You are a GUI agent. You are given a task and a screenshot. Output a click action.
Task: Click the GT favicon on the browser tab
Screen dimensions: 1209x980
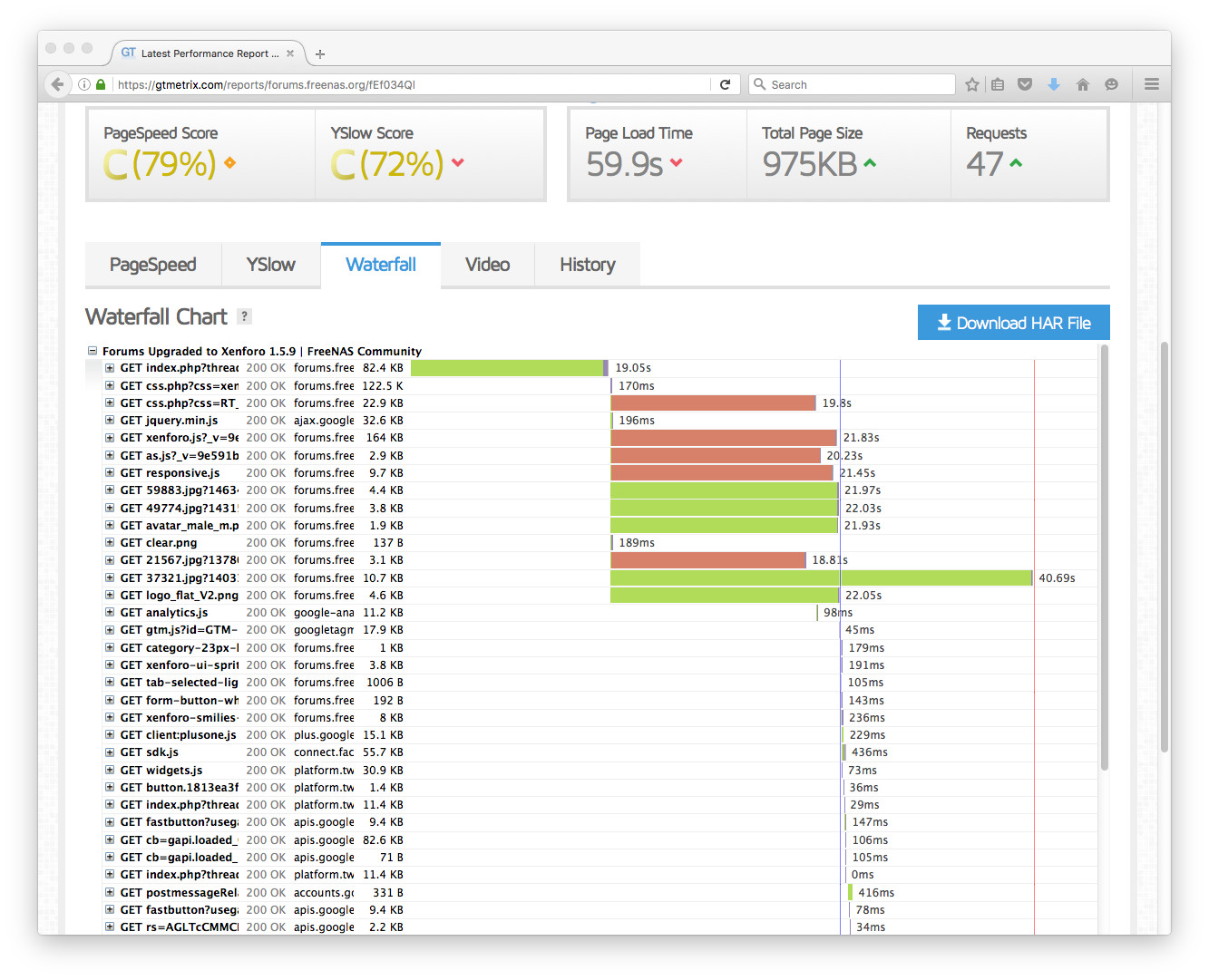pos(129,53)
